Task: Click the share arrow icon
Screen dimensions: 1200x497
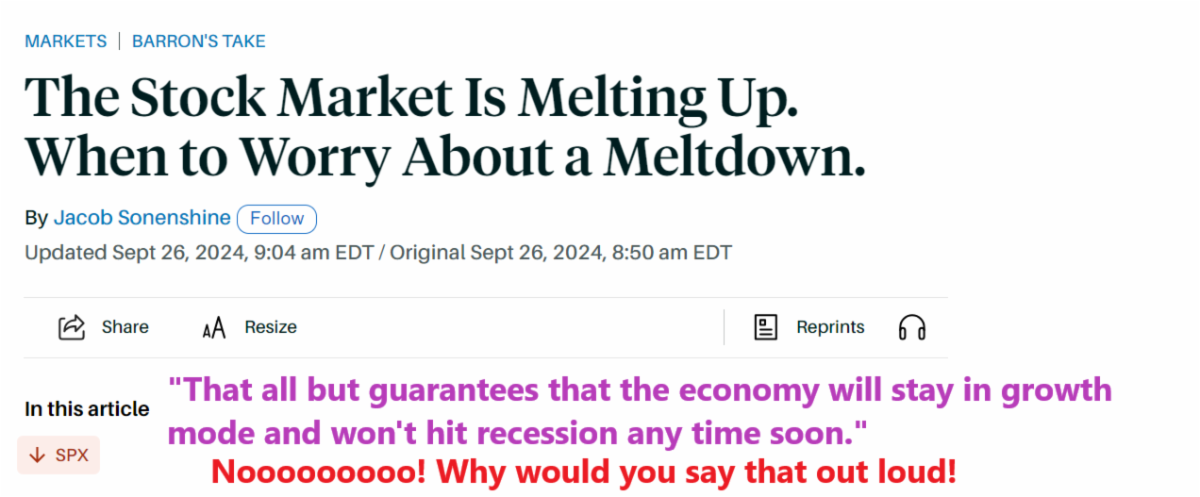Action: coord(72,327)
